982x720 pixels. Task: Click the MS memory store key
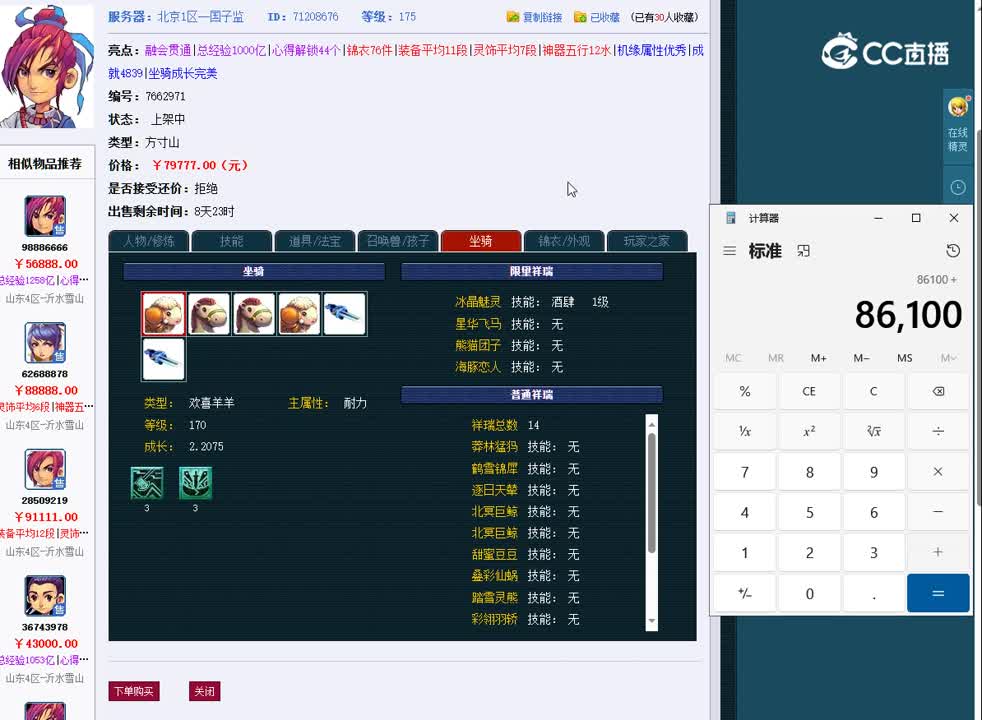click(x=904, y=358)
